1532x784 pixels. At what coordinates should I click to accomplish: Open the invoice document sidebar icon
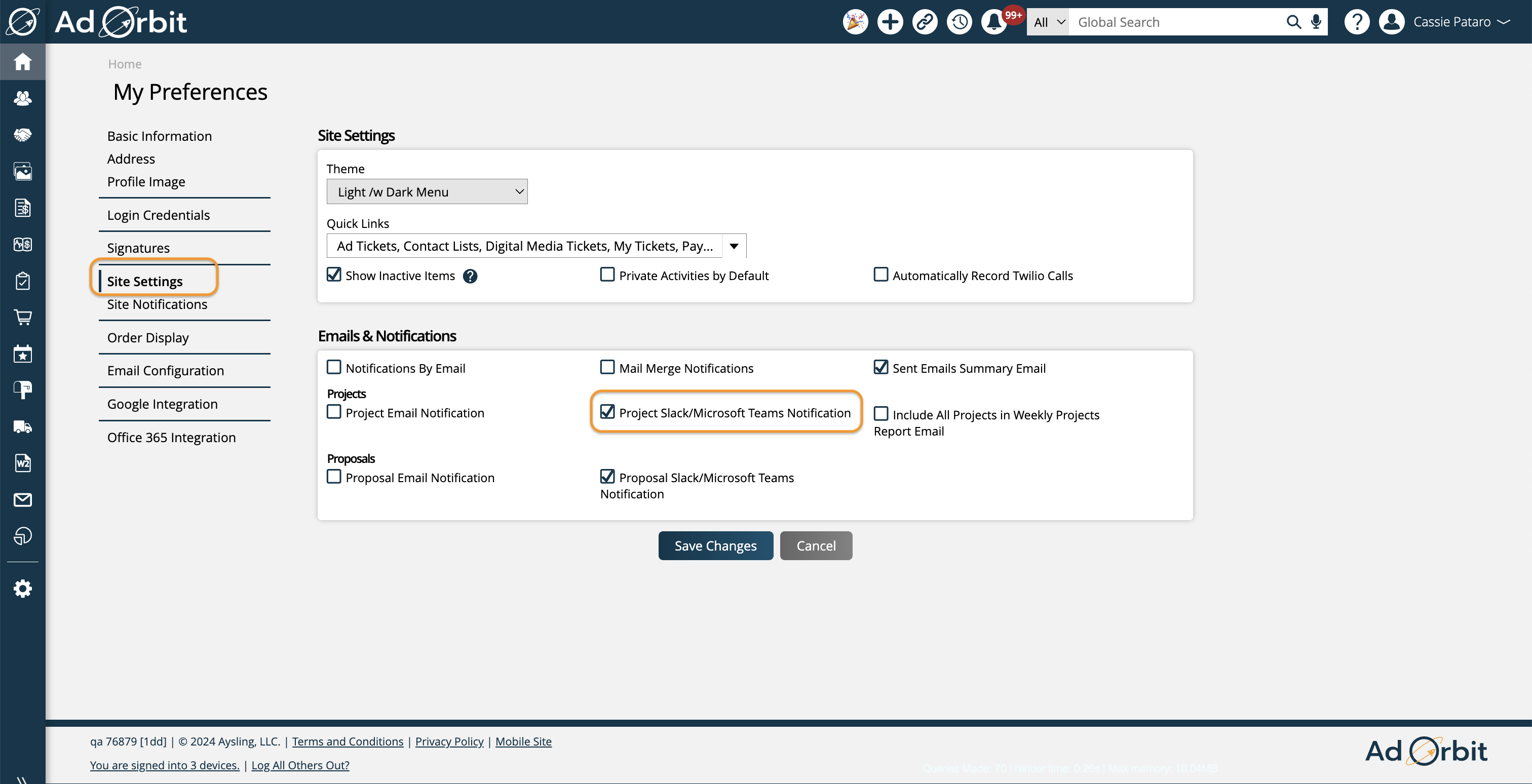(23, 208)
